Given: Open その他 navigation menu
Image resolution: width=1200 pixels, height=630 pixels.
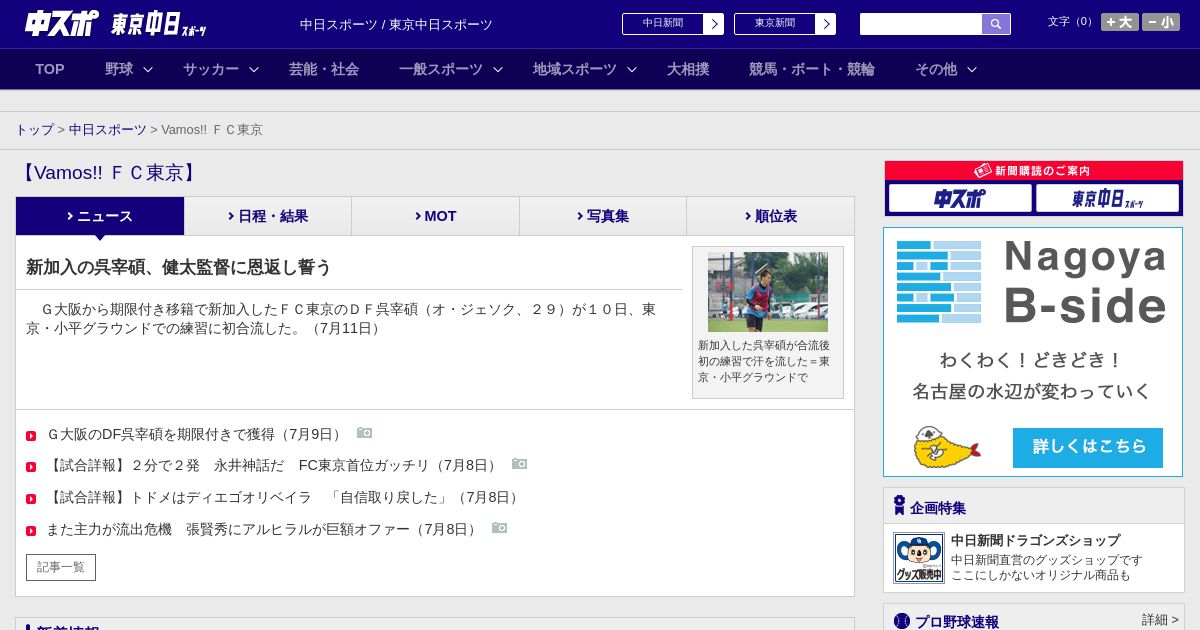Looking at the screenshot, I should tap(936, 69).
